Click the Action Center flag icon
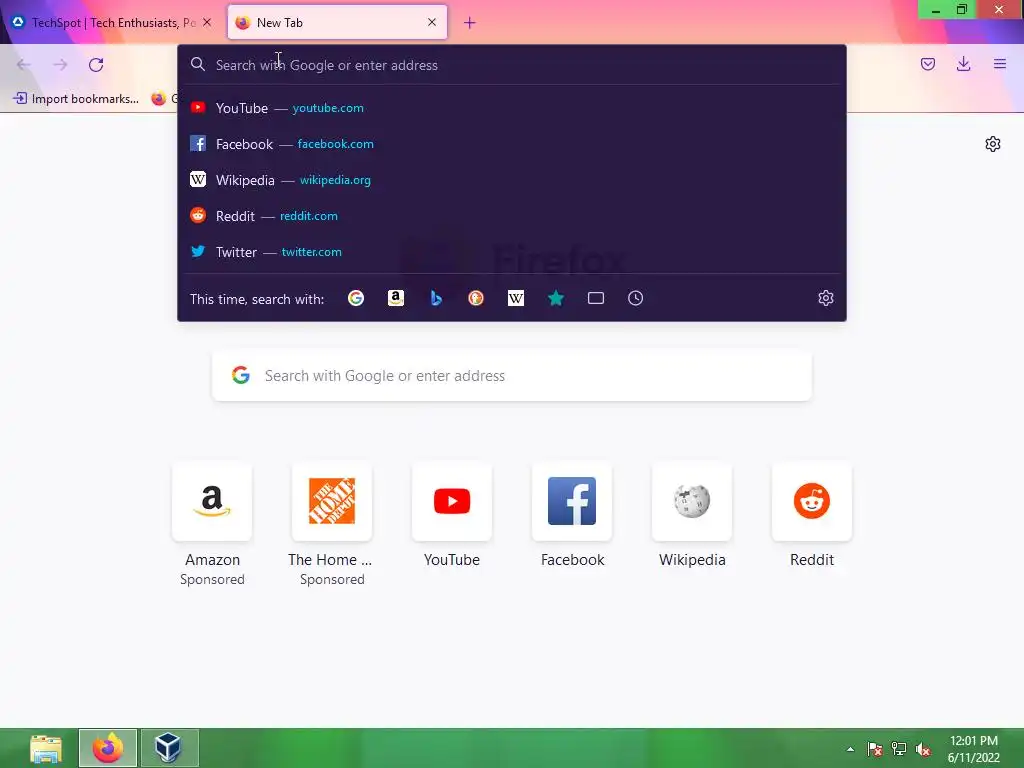This screenshot has width=1024, height=768. 874,749
